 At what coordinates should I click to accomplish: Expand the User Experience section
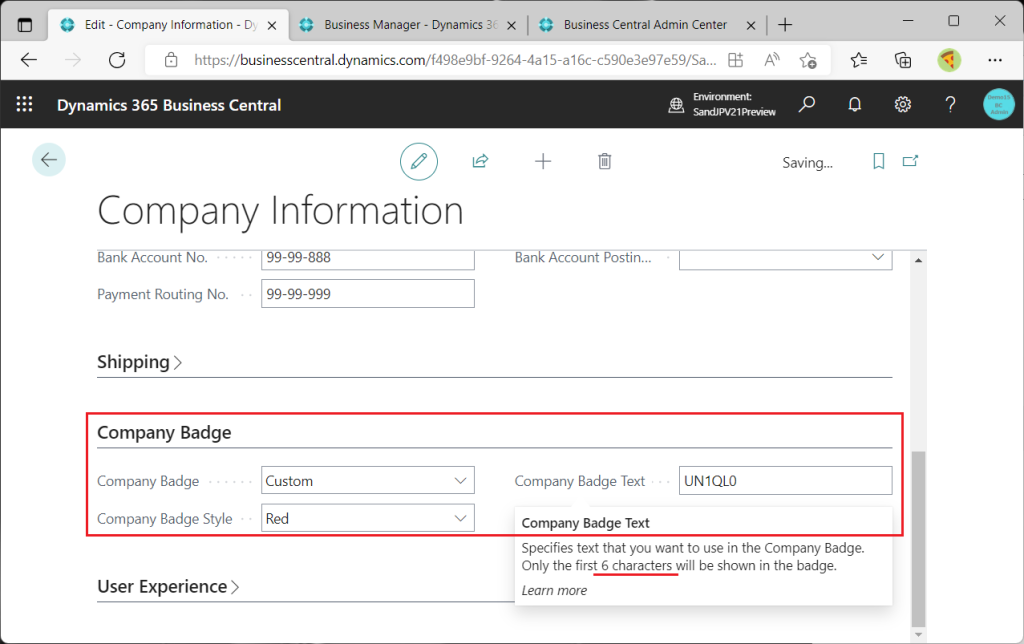168,587
